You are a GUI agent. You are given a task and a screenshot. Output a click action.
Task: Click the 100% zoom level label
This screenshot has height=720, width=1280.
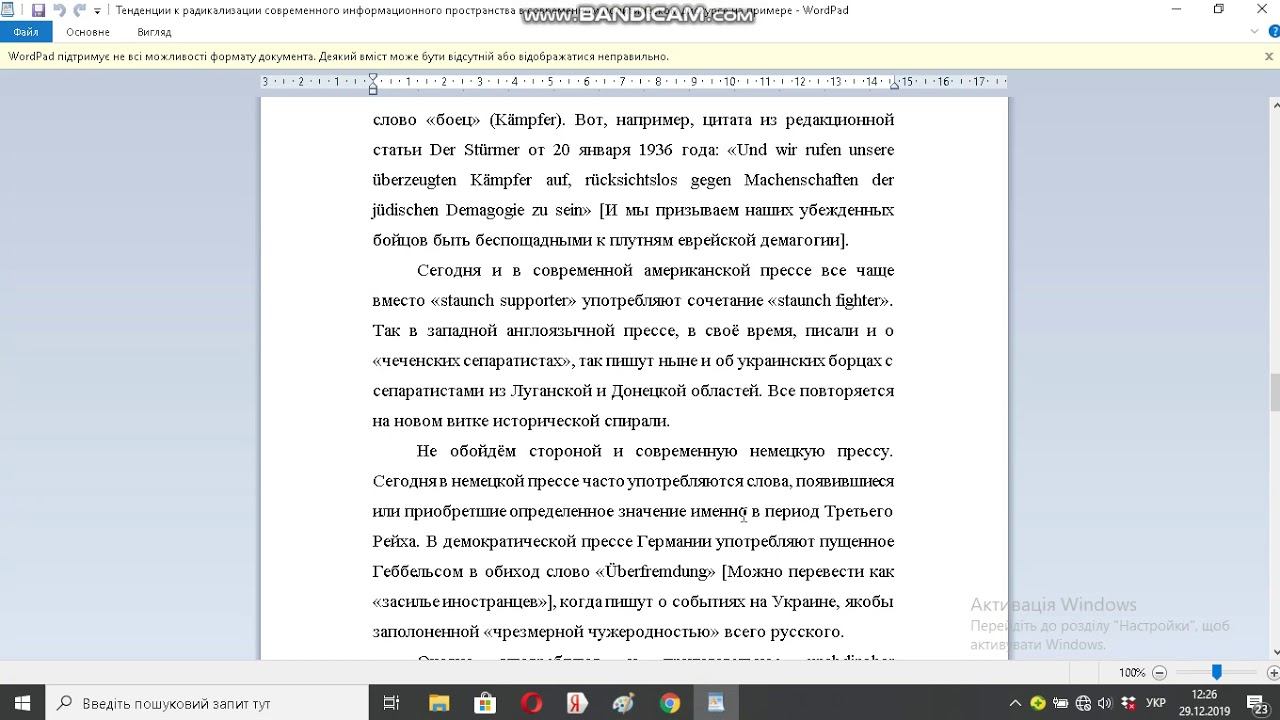pos(1132,673)
